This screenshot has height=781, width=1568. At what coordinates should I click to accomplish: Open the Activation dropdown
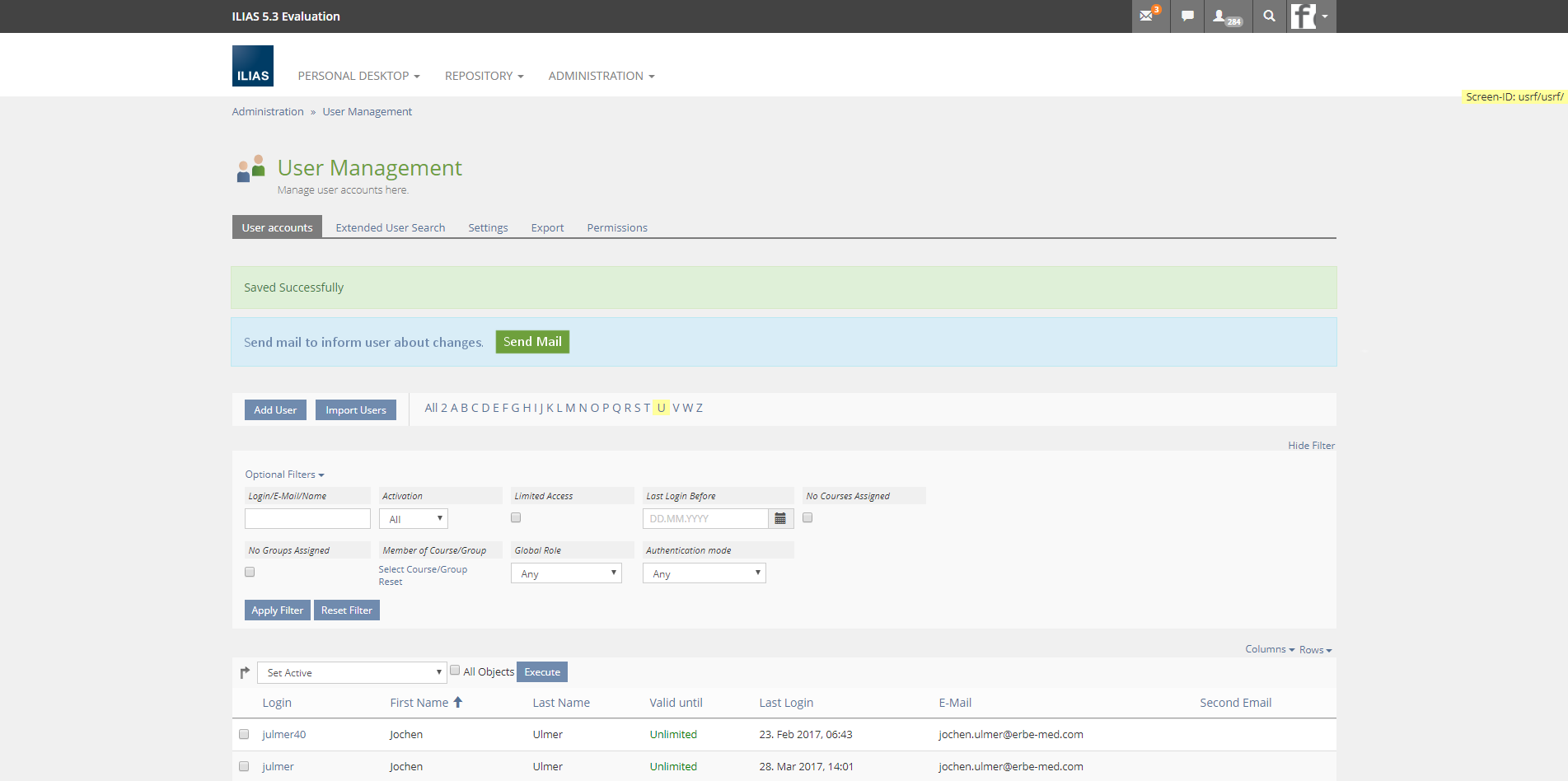click(x=414, y=519)
